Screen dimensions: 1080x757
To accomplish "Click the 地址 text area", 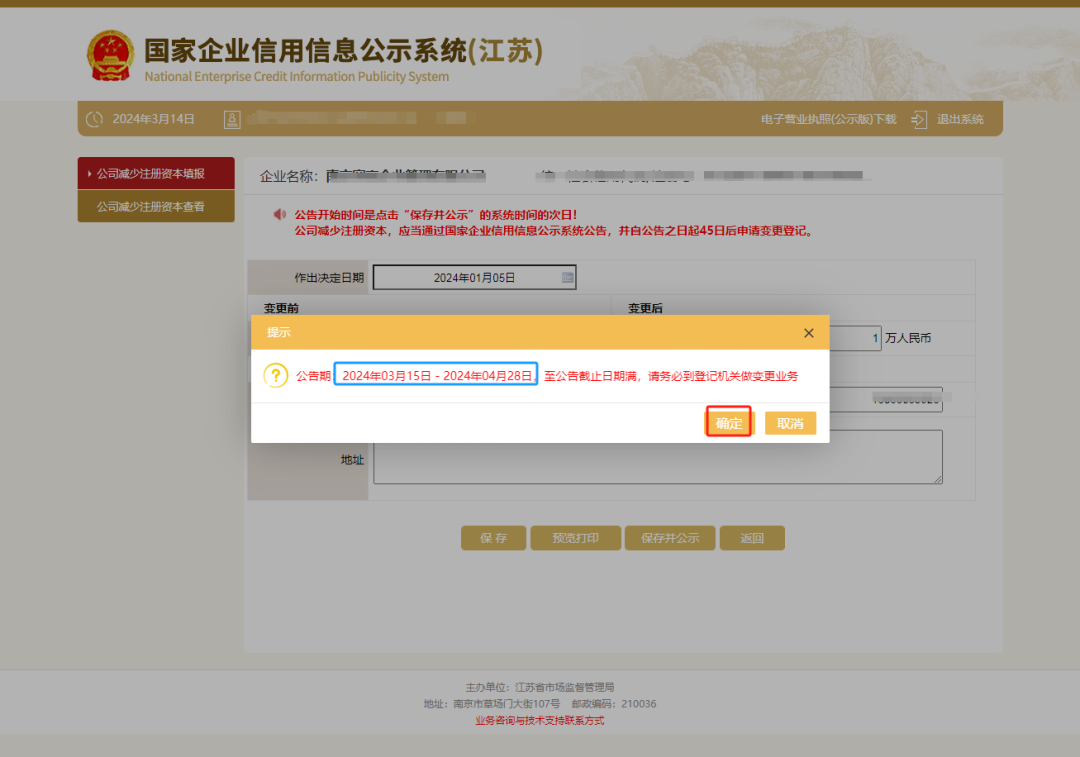I will coord(658,457).
